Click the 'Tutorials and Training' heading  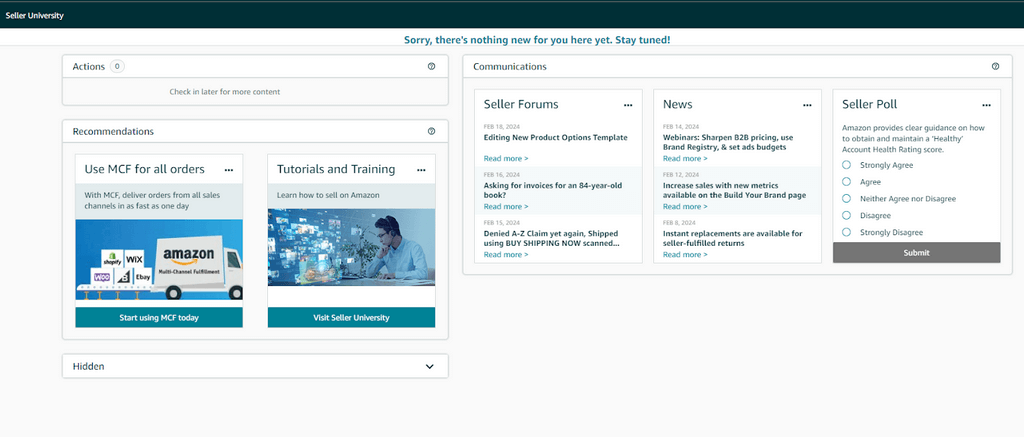tap(336, 169)
